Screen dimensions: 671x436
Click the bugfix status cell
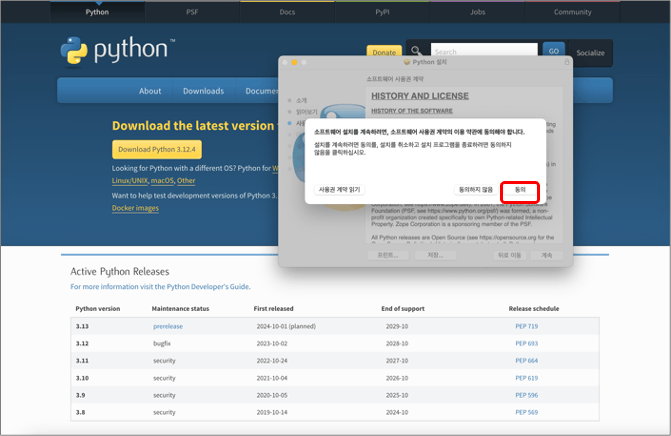tap(162, 343)
